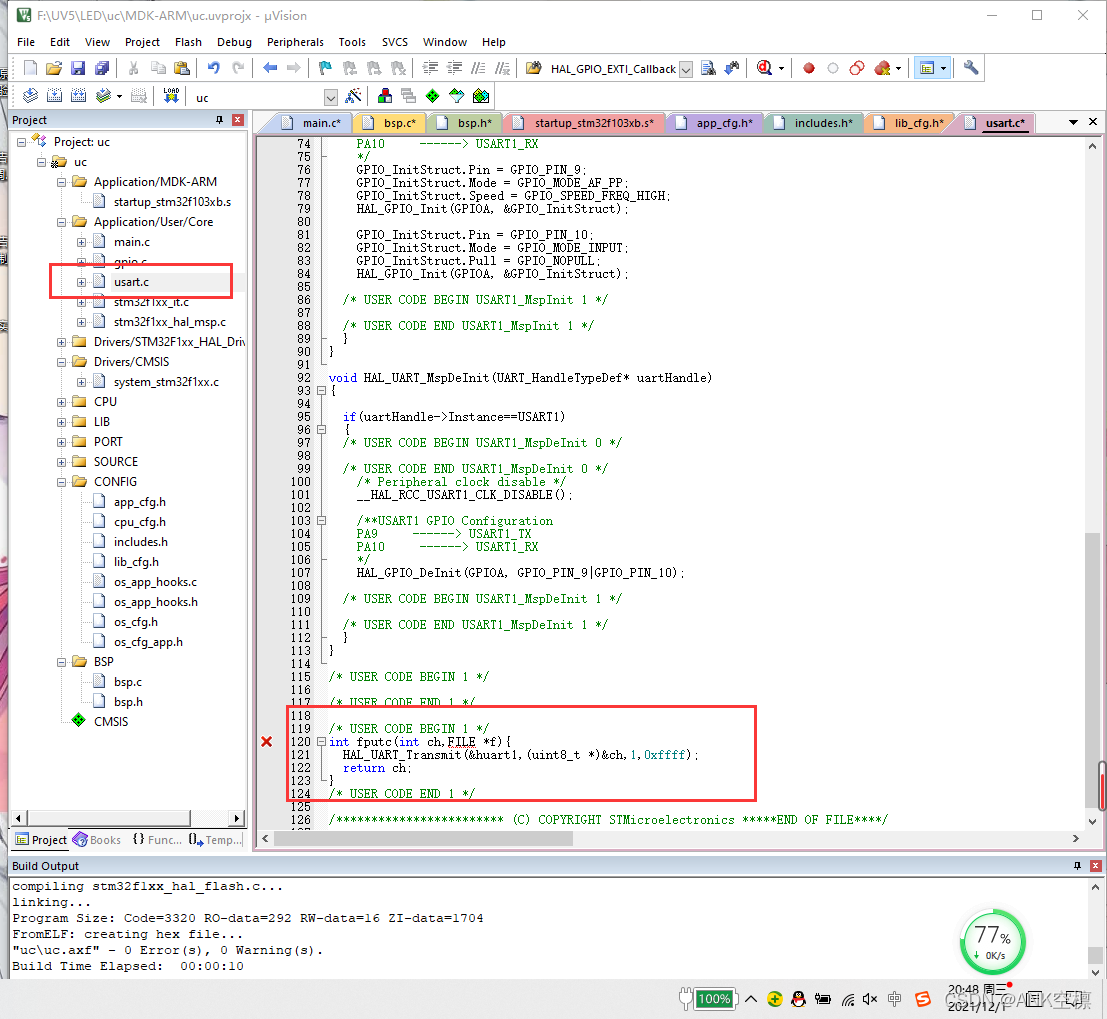Select the CMSIS component item
This screenshot has height=1019, width=1107.
pyautogui.click(x=111, y=722)
